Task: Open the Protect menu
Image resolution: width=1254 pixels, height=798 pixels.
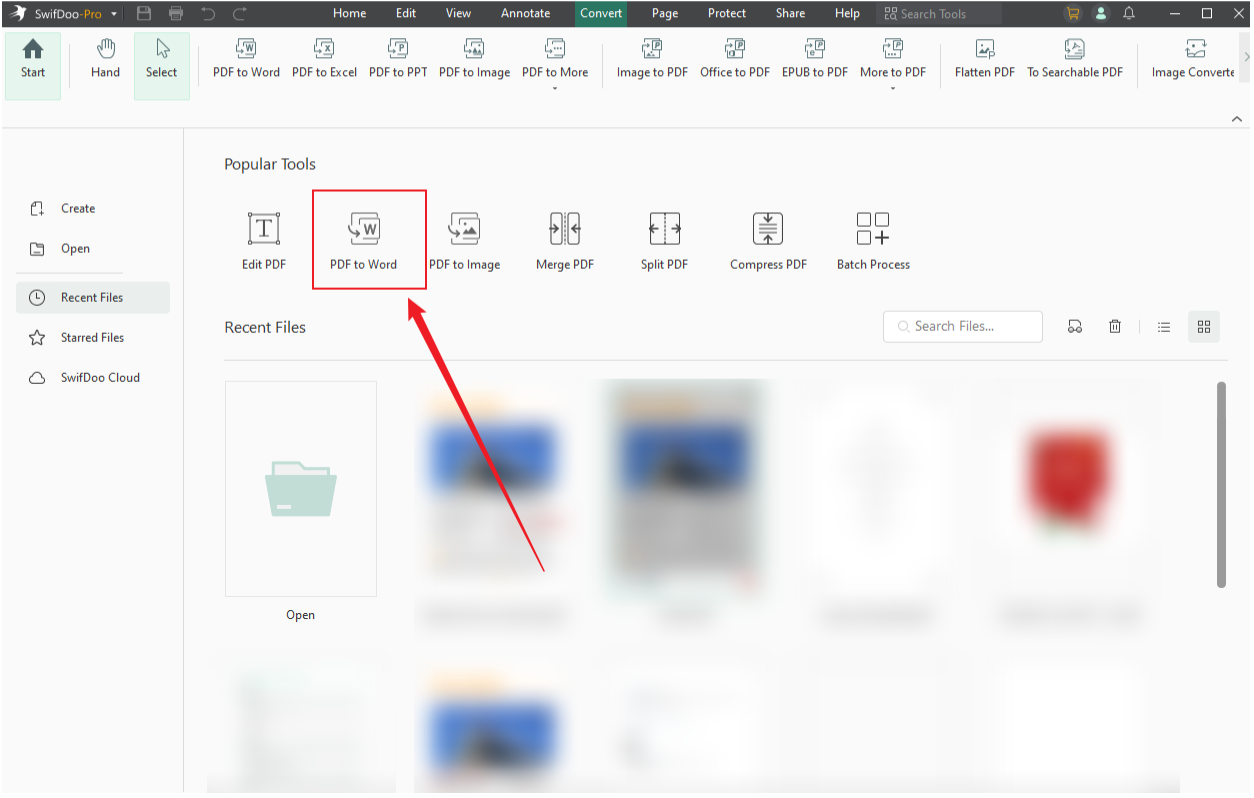Action: [727, 13]
